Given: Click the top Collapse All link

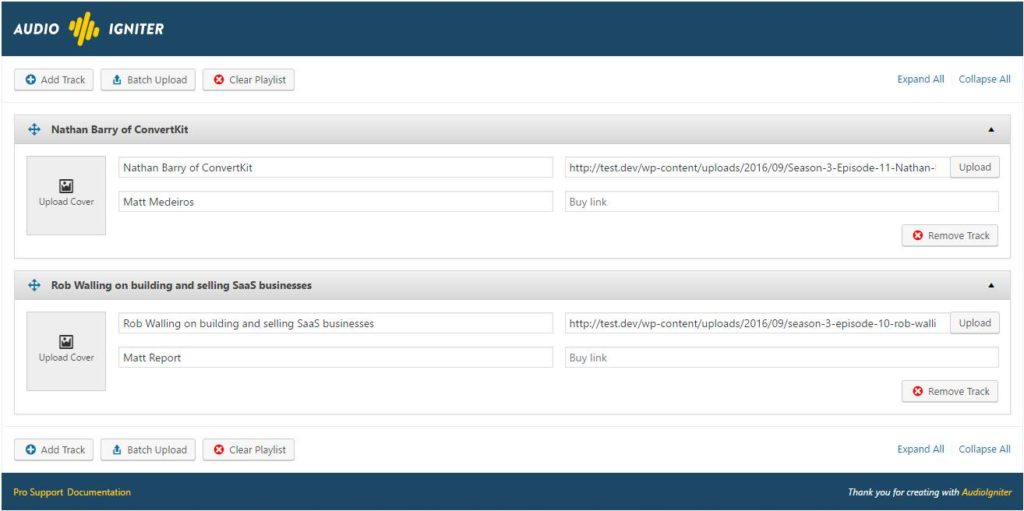Looking at the screenshot, I should tap(984, 79).
